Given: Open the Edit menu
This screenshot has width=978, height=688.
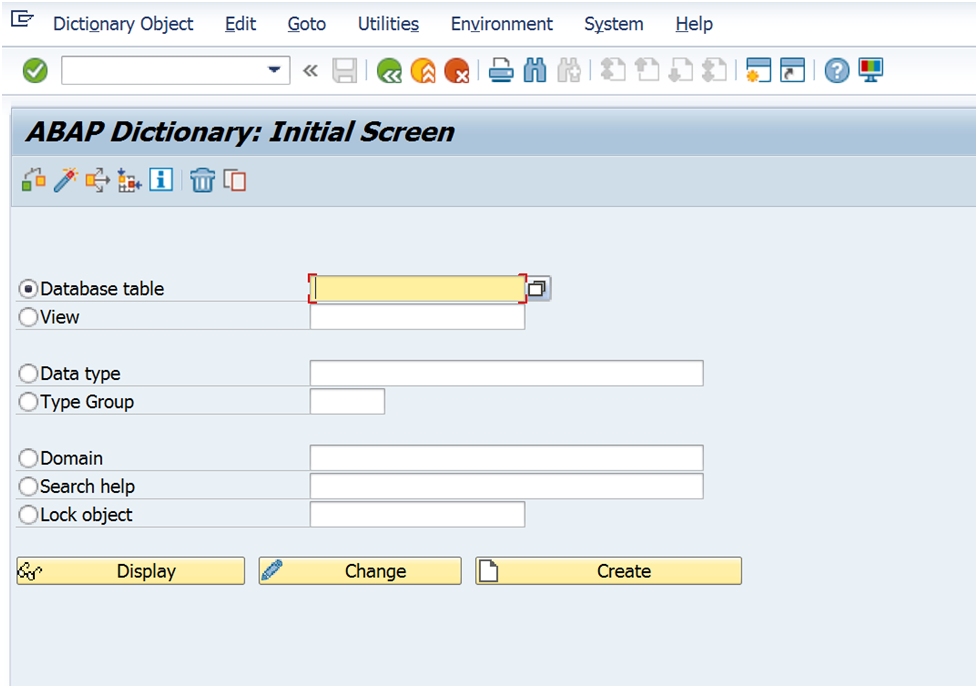Looking at the screenshot, I should [x=240, y=24].
